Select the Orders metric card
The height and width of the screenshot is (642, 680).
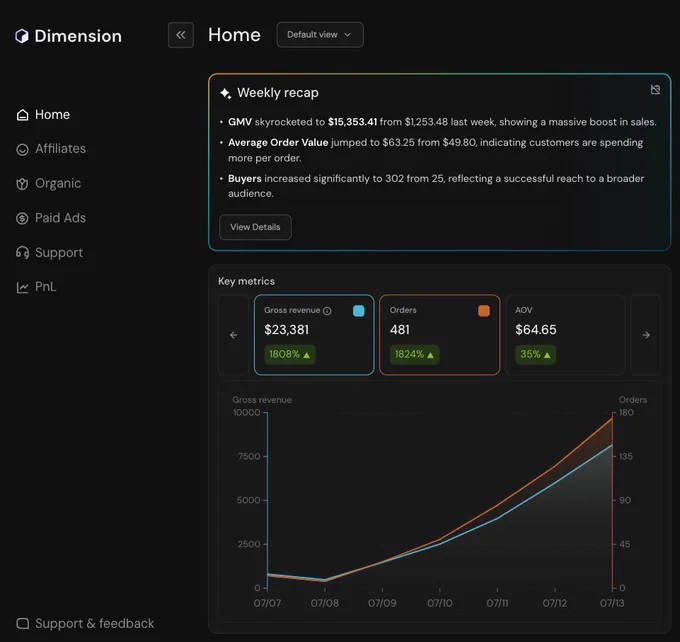pos(439,334)
